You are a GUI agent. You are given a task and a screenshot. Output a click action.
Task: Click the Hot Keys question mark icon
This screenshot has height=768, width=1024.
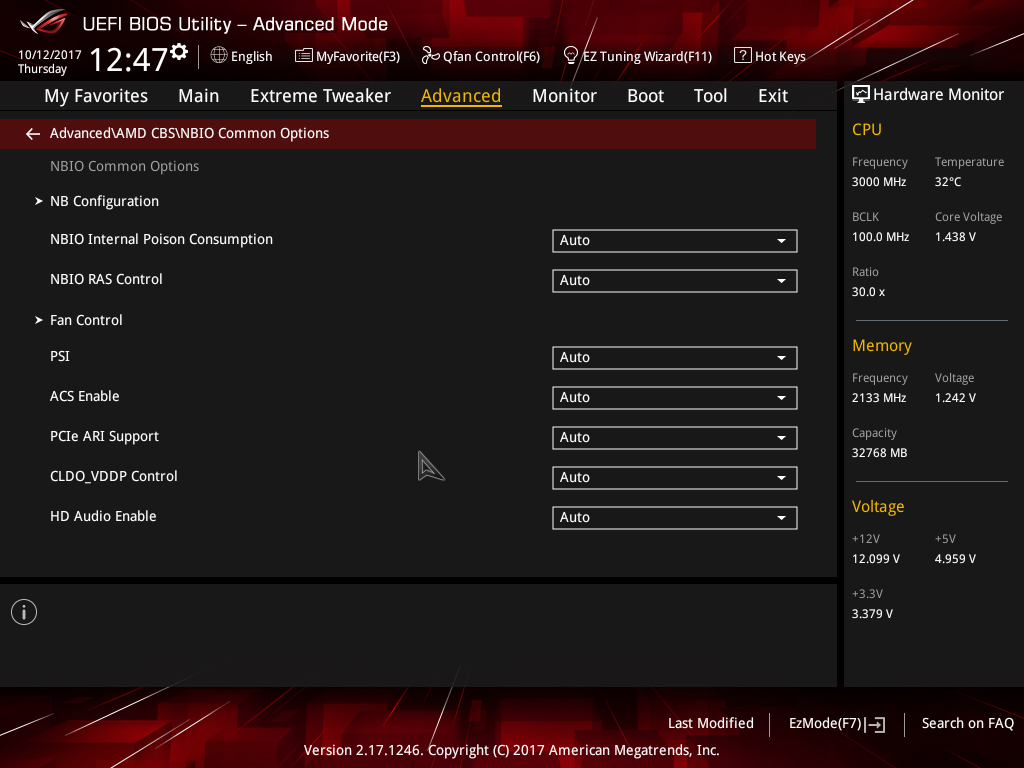click(x=743, y=56)
